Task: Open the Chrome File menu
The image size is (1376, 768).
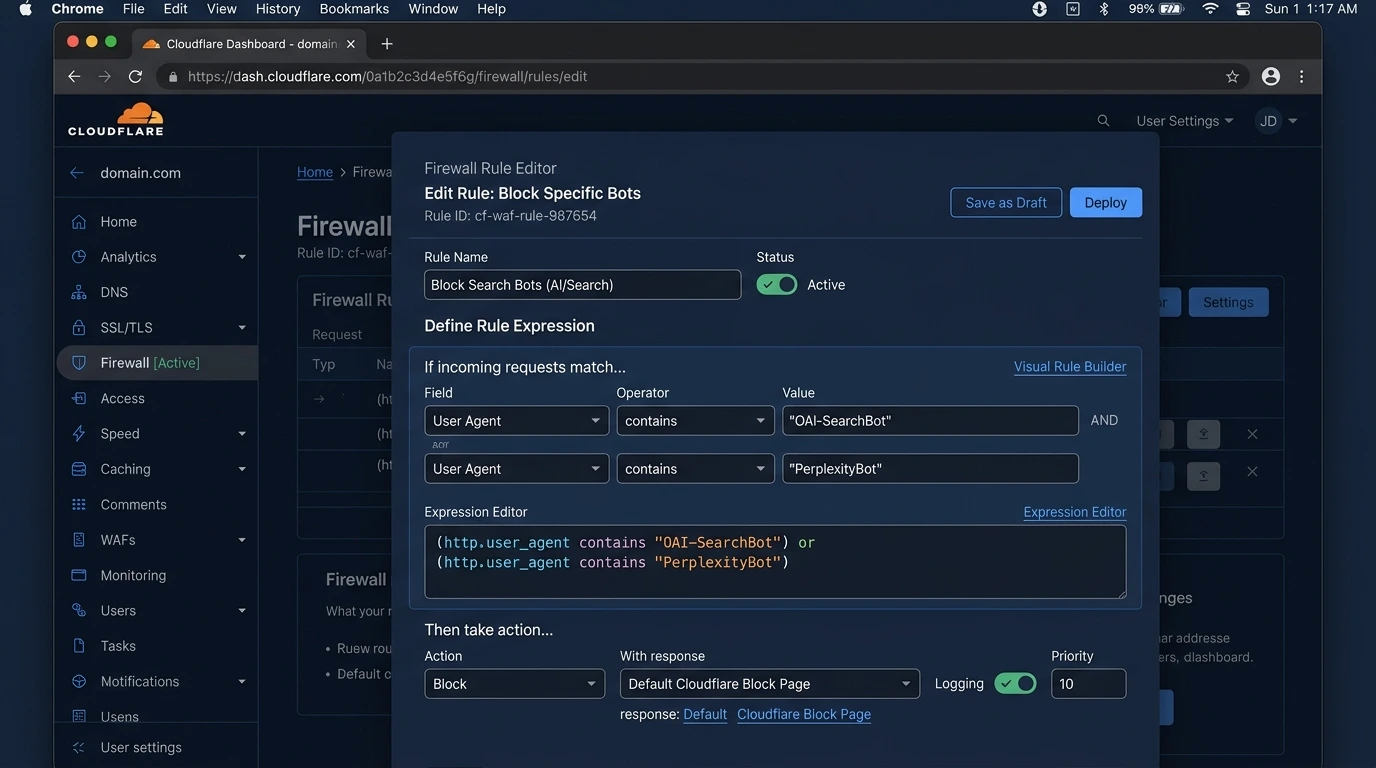Action: point(133,9)
